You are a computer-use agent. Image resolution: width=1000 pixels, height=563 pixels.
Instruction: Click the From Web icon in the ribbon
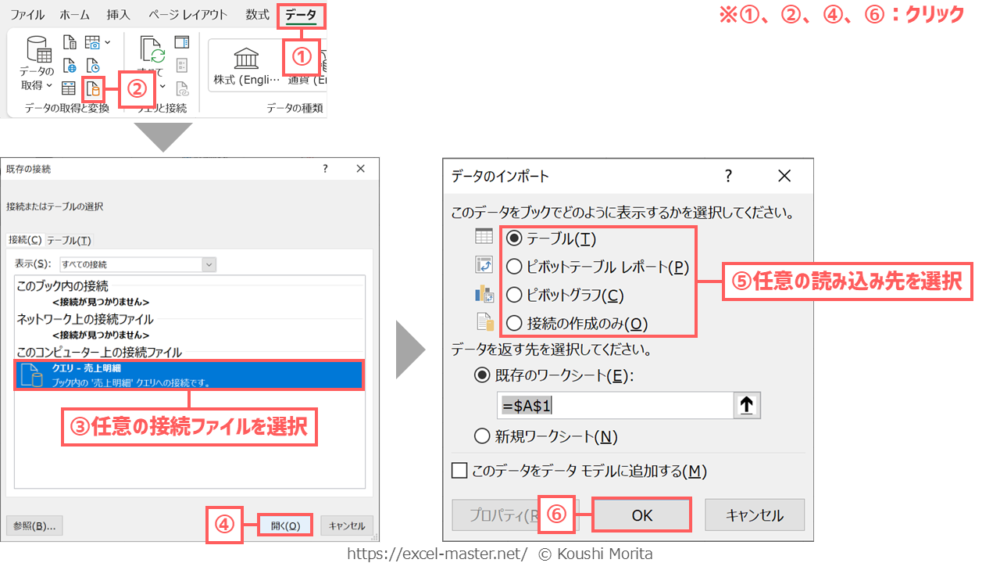(68, 66)
